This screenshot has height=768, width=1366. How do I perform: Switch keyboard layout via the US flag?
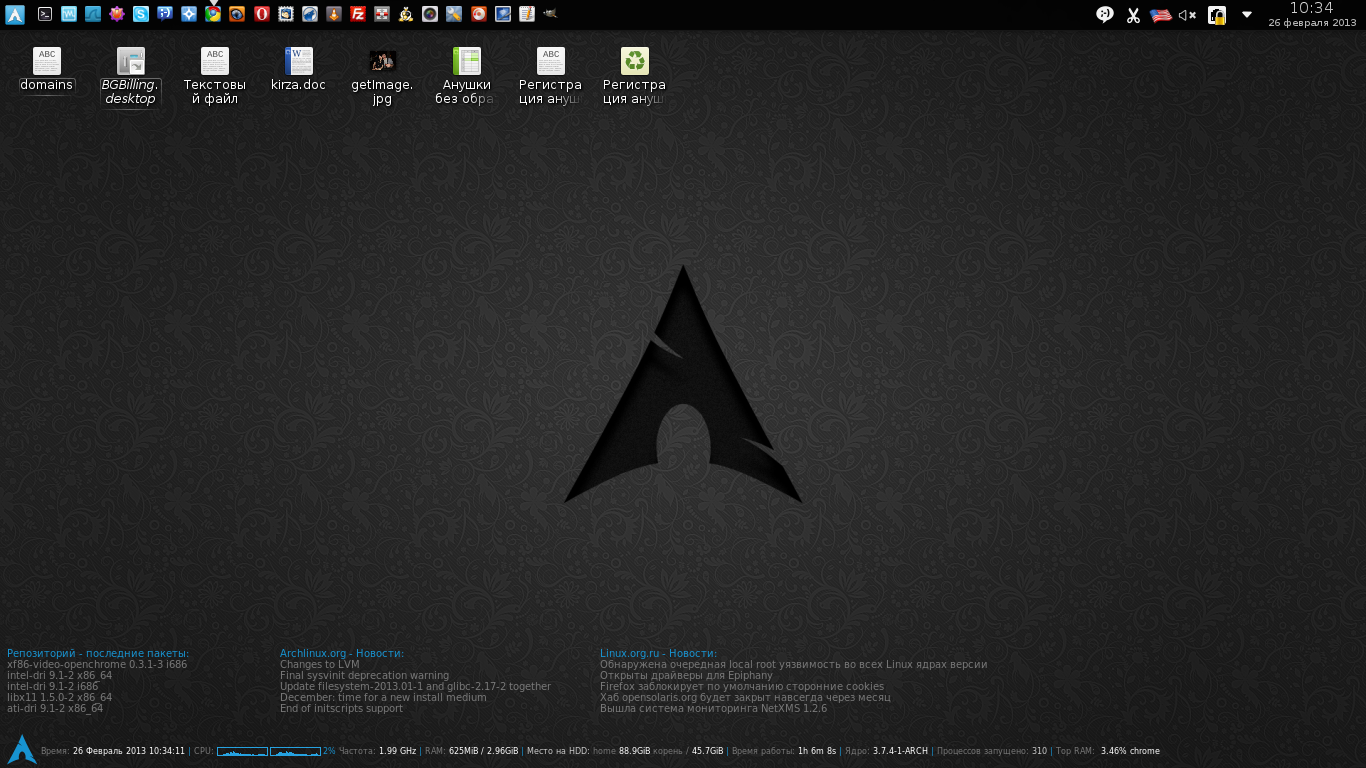(x=1161, y=15)
